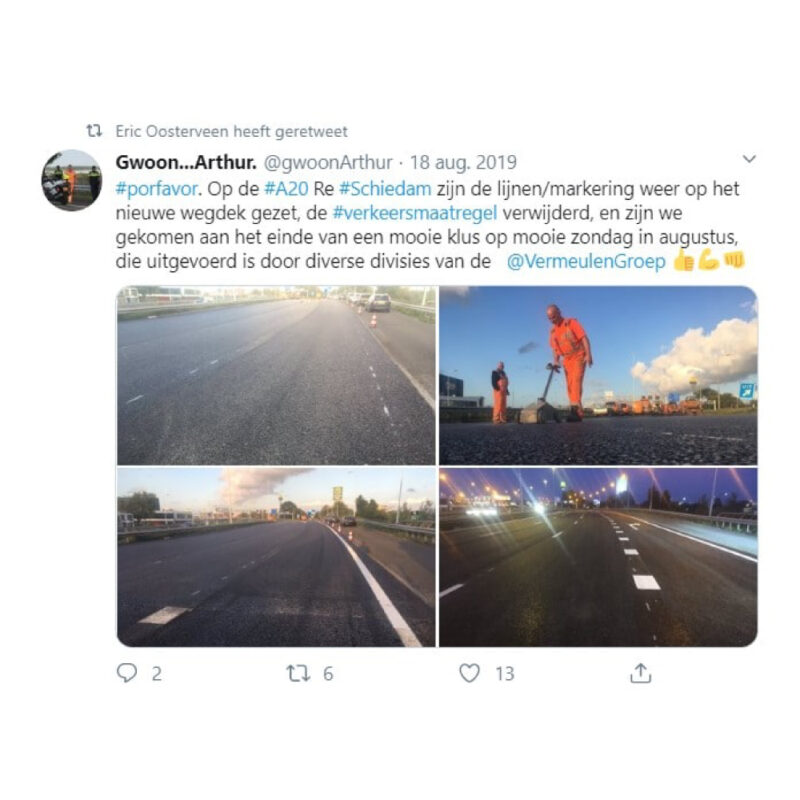
Task: Open night photo with street lights
Action: pyautogui.click(x=598, y=558)
